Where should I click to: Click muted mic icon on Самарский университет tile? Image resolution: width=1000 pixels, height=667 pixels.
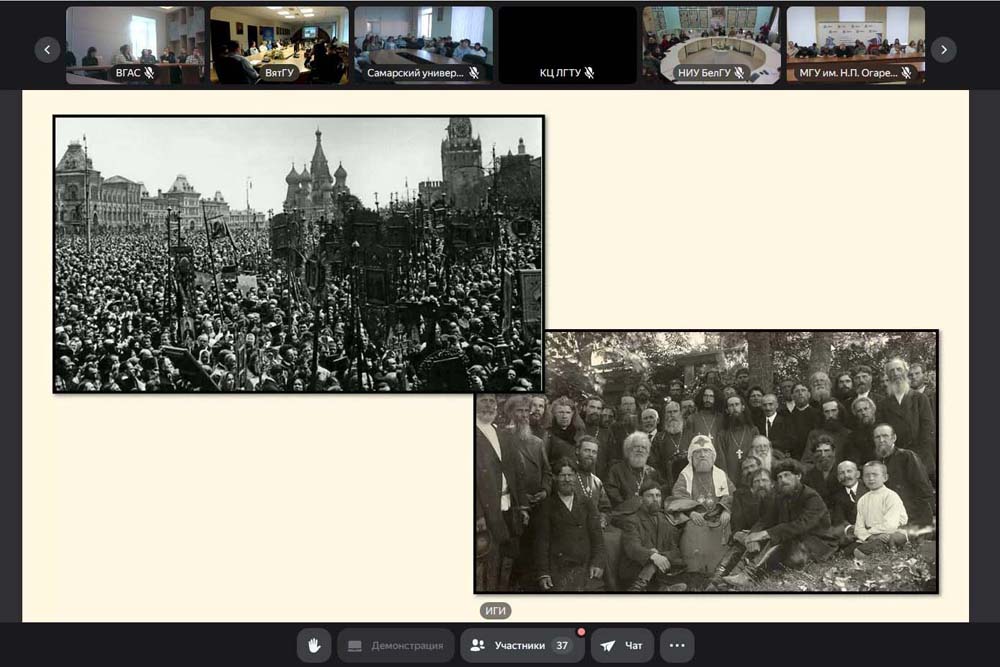pyautogui.click(x=474, y=73)
